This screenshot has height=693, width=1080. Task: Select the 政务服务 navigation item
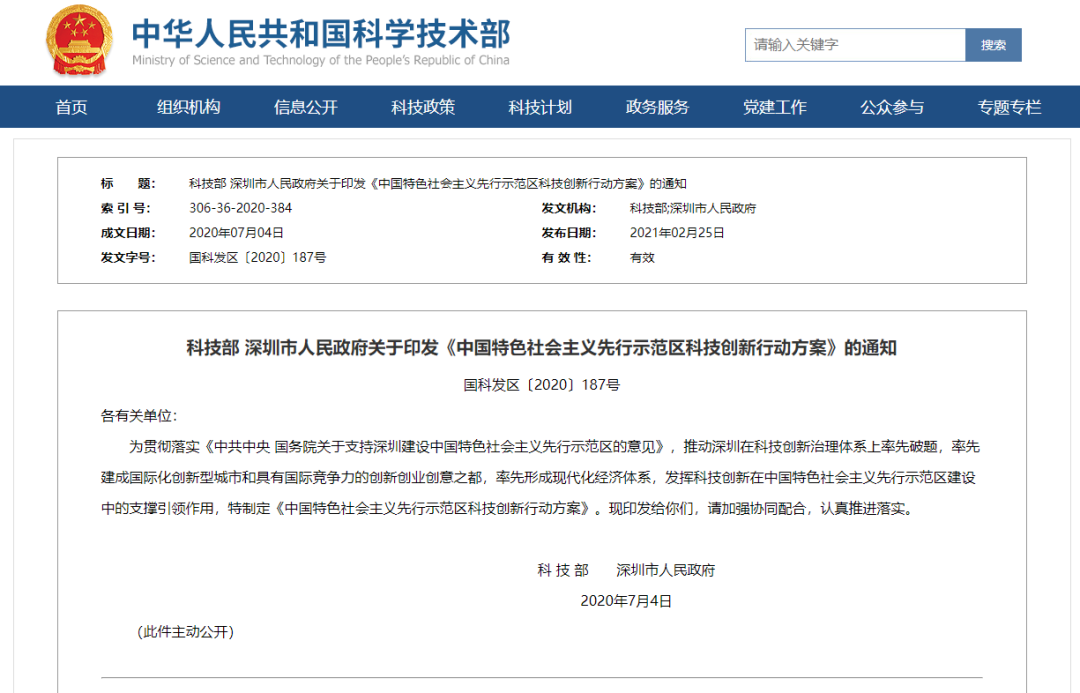point(657,107)
